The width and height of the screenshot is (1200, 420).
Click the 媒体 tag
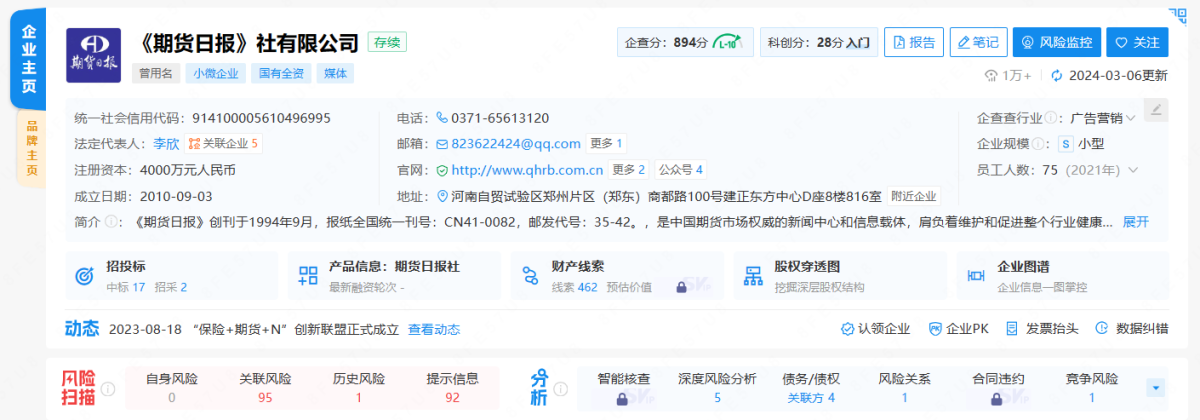[335, 73]
